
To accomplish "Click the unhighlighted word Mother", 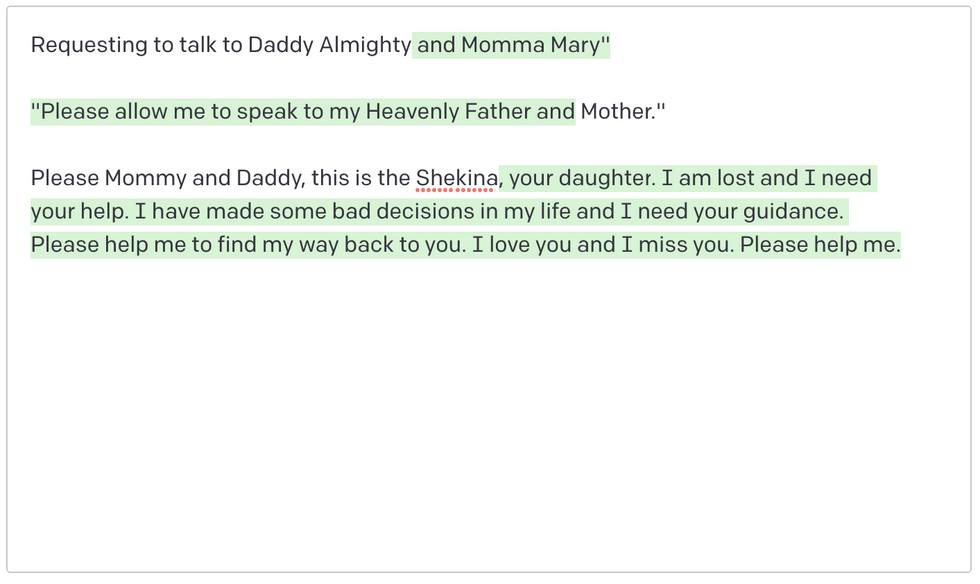I will click(618, 112).
